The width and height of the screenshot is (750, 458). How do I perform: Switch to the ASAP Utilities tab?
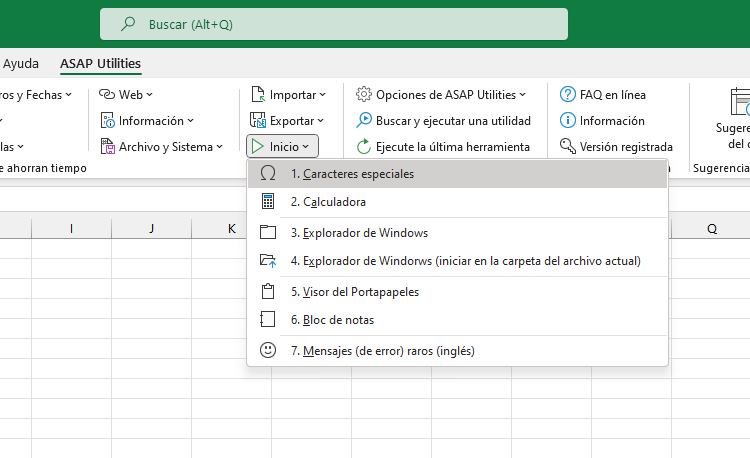coord(100,64)
